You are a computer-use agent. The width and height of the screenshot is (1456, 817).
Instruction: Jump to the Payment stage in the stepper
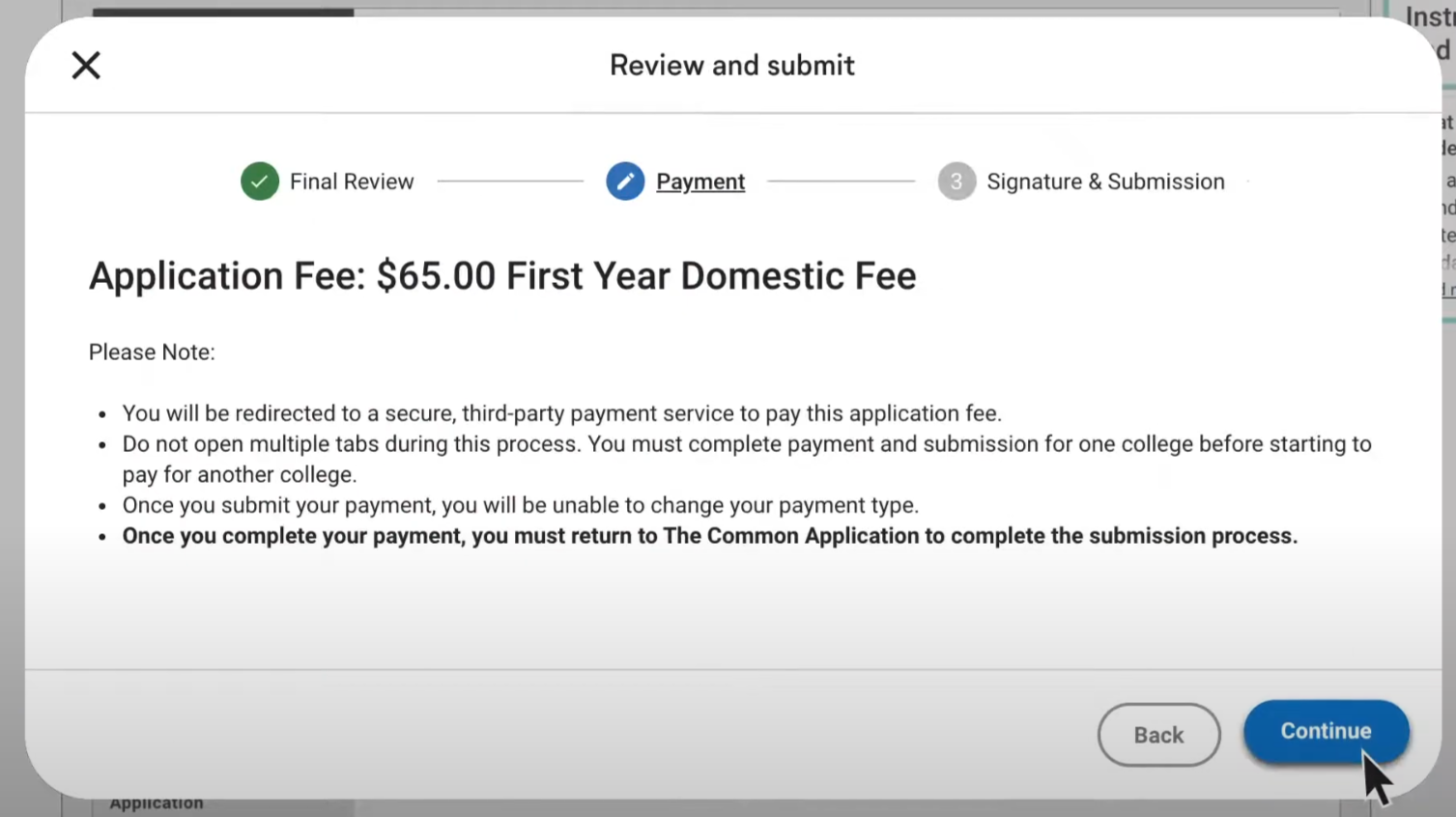(x=700, y=182)
